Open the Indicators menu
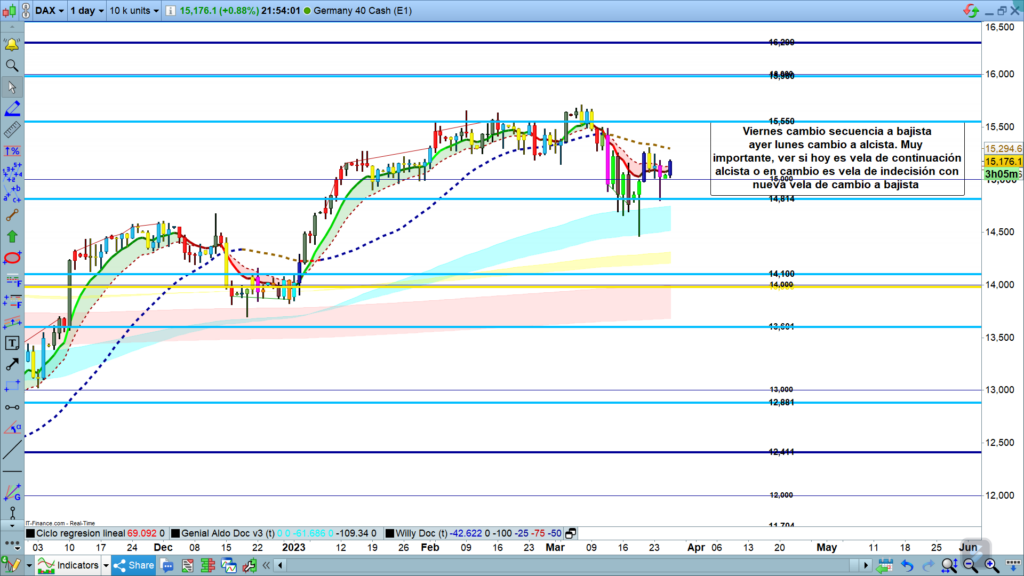The width and height of the screenshot is (1024, 576). point(70,566)
